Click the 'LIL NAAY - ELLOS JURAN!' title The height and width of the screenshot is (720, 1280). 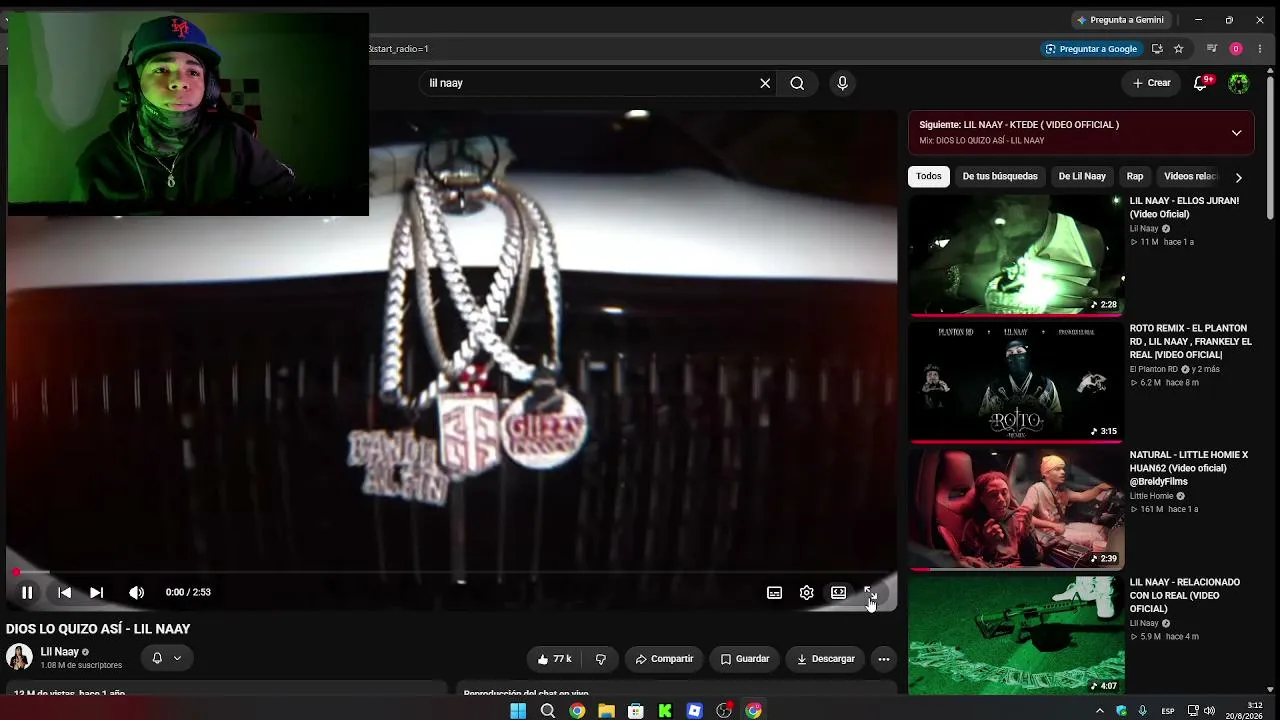coord(1184,207)
